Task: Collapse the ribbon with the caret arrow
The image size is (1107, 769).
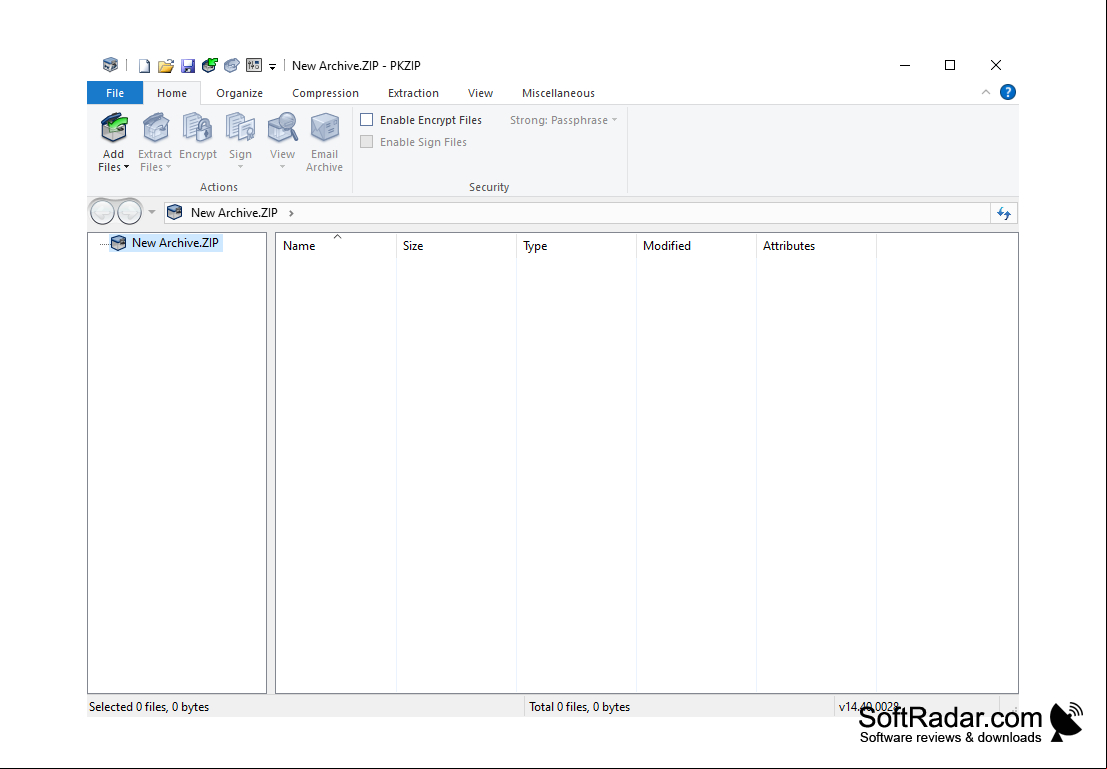Action: point(986,93)
